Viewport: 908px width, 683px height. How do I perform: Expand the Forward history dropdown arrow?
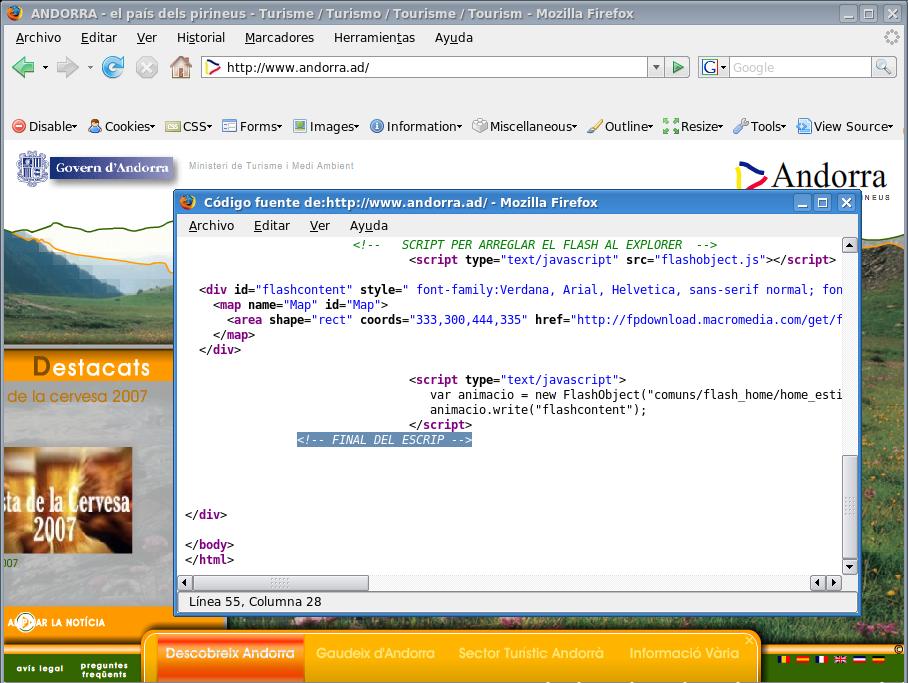(x=90, y=68)
